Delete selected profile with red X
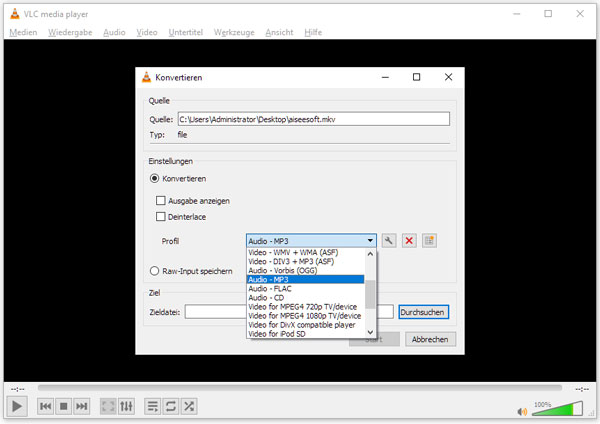 [x=409, y=241]
